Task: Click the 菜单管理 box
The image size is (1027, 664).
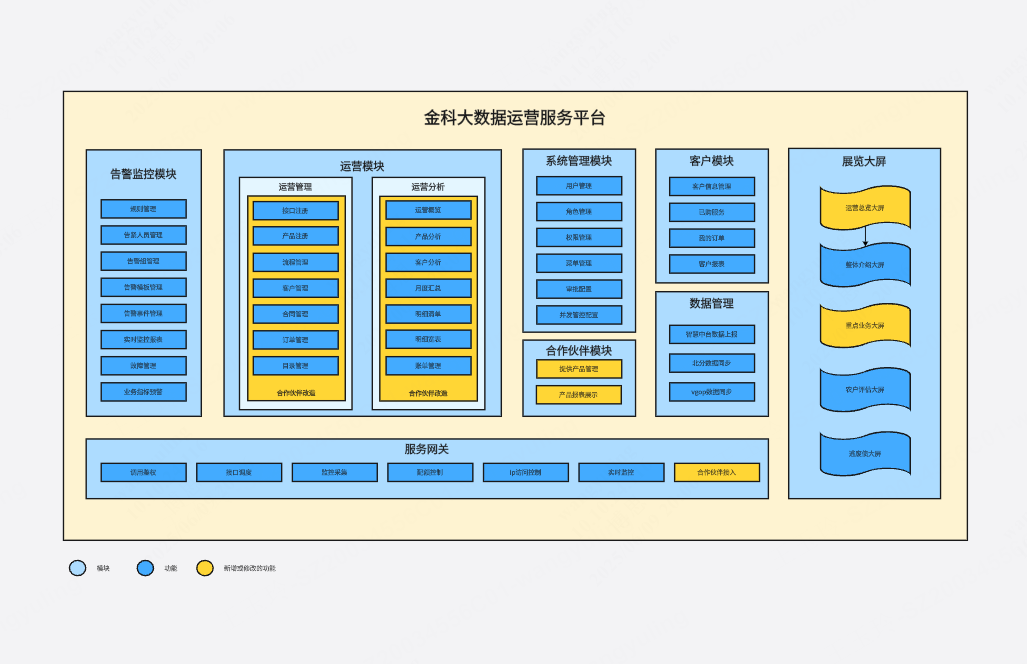Action: 579,263
